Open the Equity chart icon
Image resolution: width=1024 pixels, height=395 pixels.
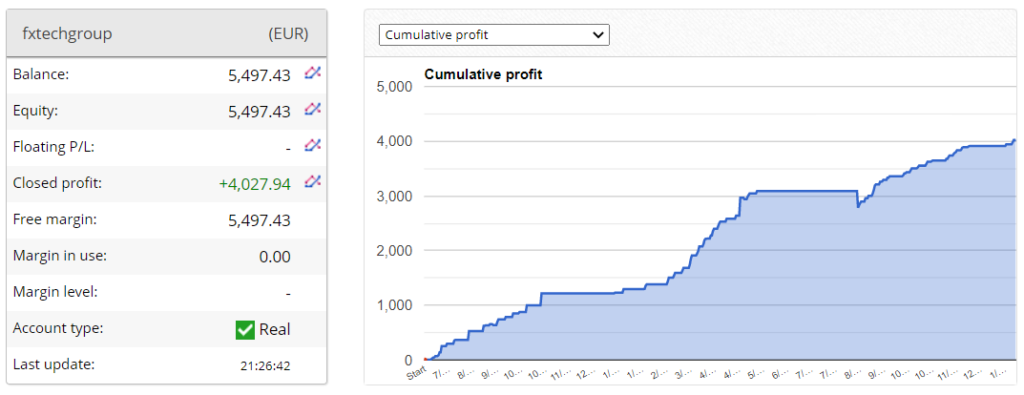tap(313, 109)
